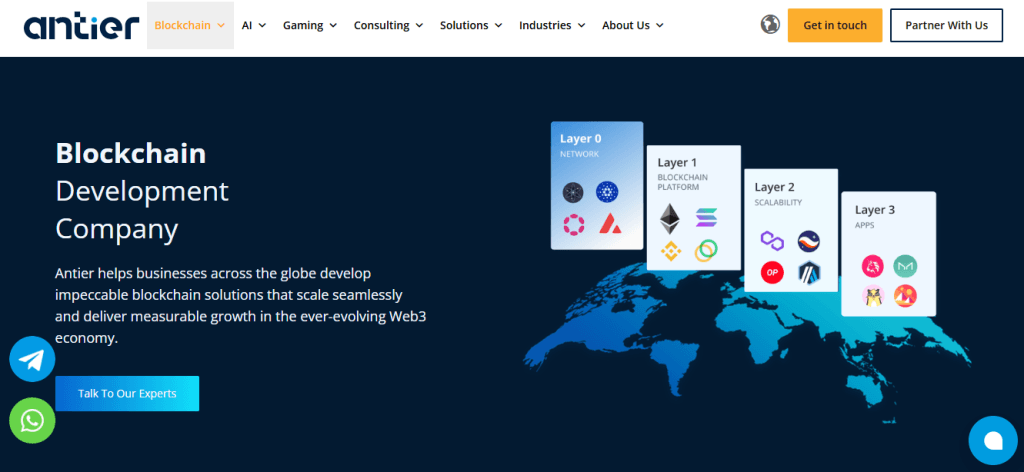
Task: Open the Consulting menu item
Action: pyautogui.click(x=388, y=25)
